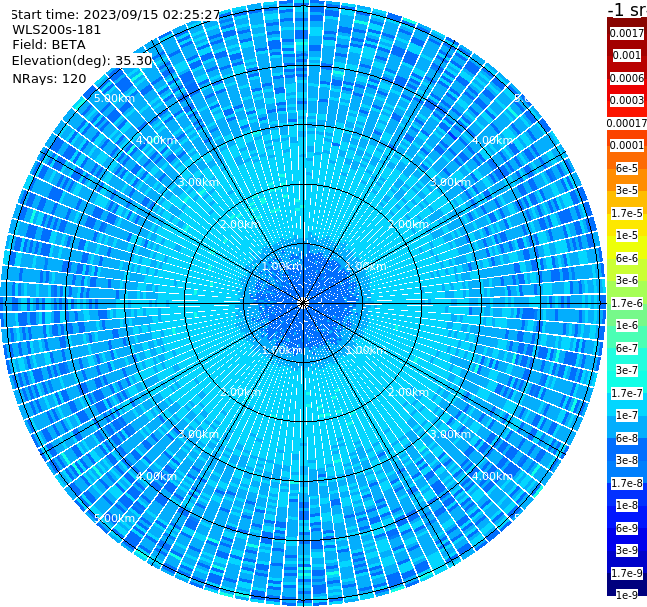Click the plot center where rays converge

click(x=303, y=303)
